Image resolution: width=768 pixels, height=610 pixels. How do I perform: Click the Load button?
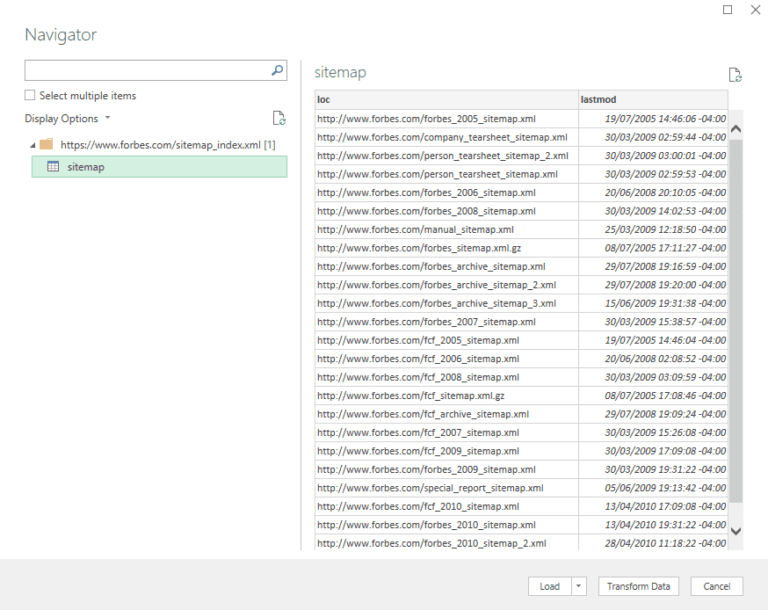pos(550,586)
